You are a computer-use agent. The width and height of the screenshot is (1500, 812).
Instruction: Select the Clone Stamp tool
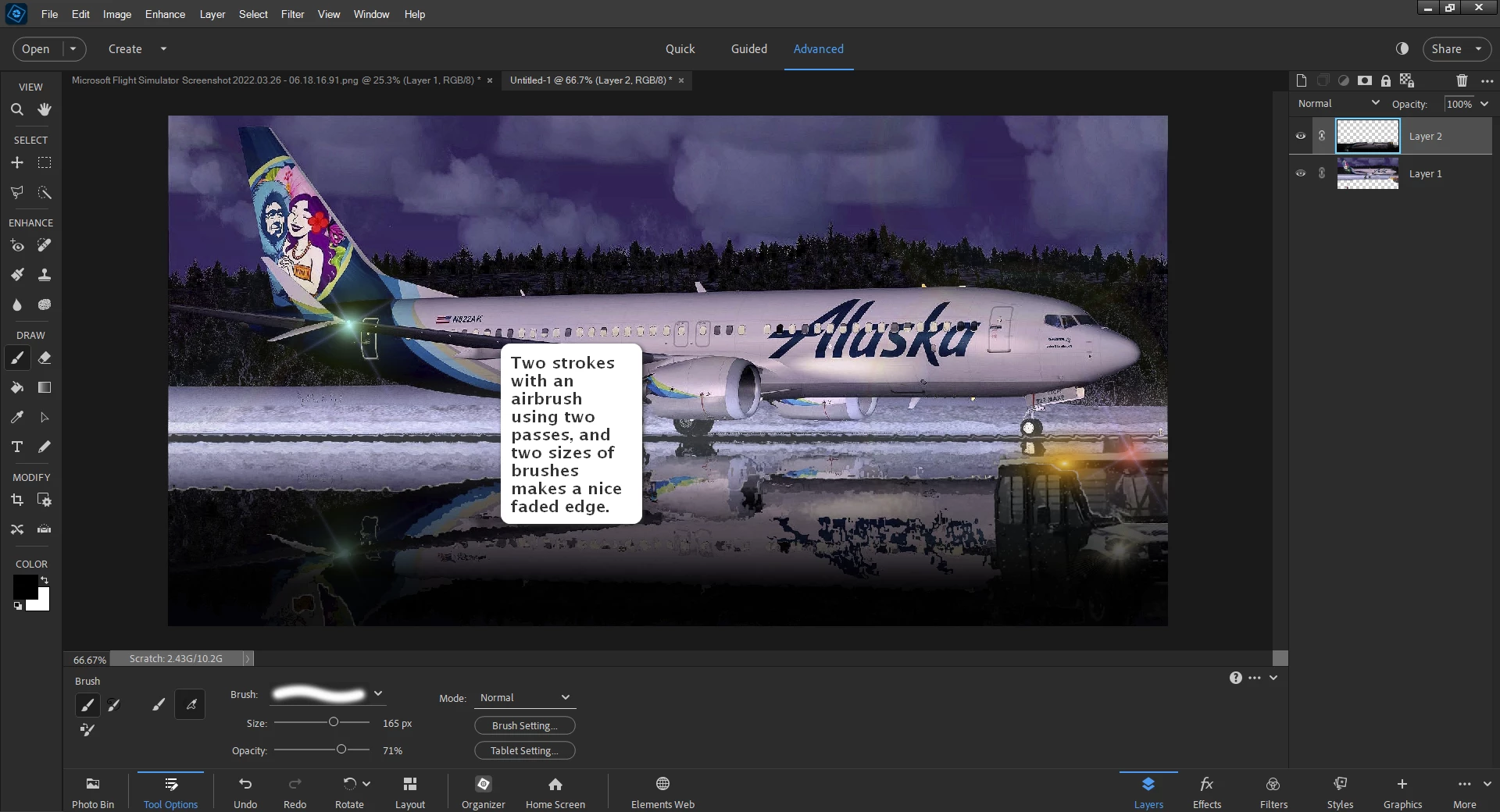coord(45,275)
